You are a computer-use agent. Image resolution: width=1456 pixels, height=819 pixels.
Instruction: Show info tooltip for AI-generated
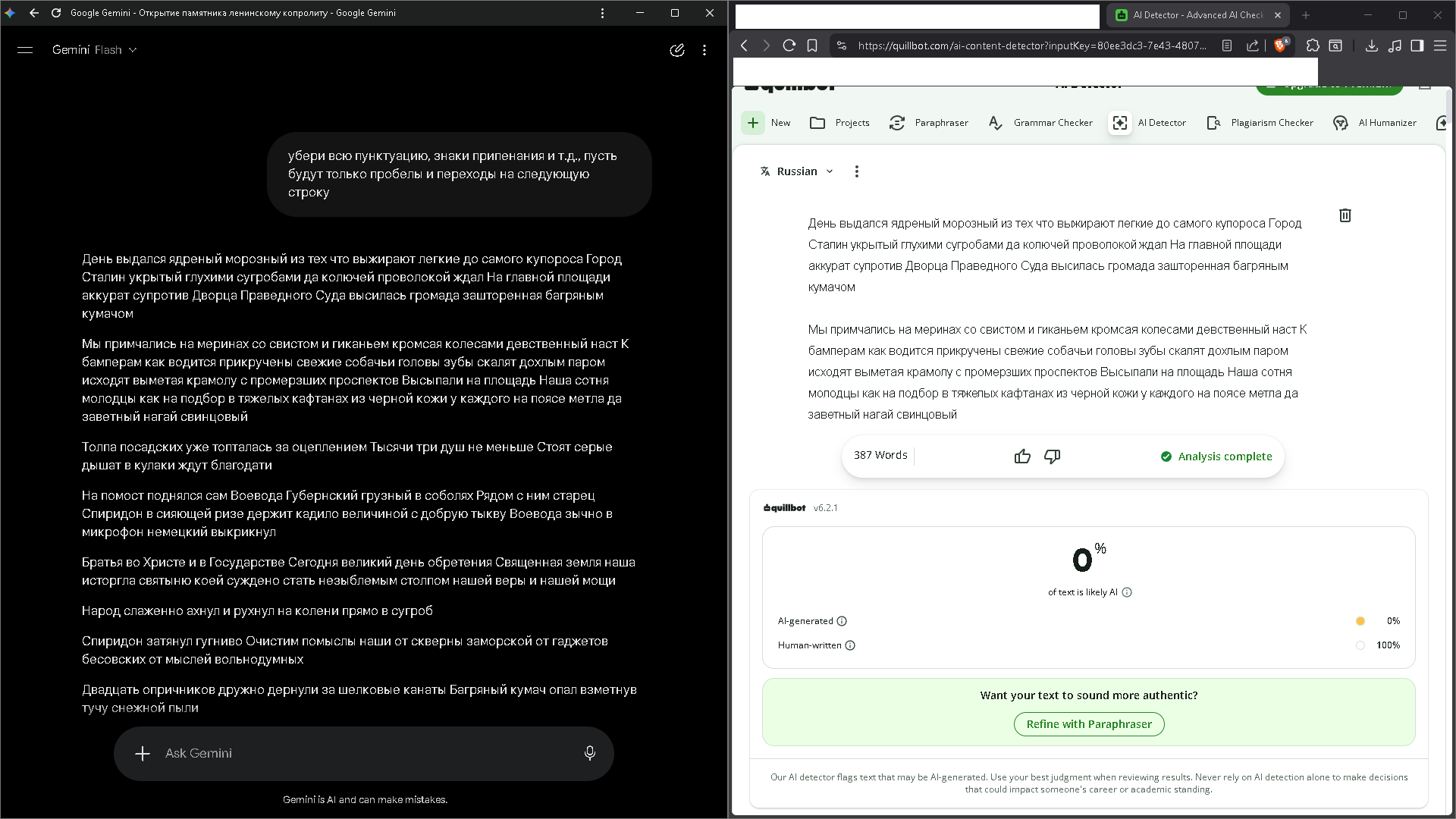coord(842,621)
